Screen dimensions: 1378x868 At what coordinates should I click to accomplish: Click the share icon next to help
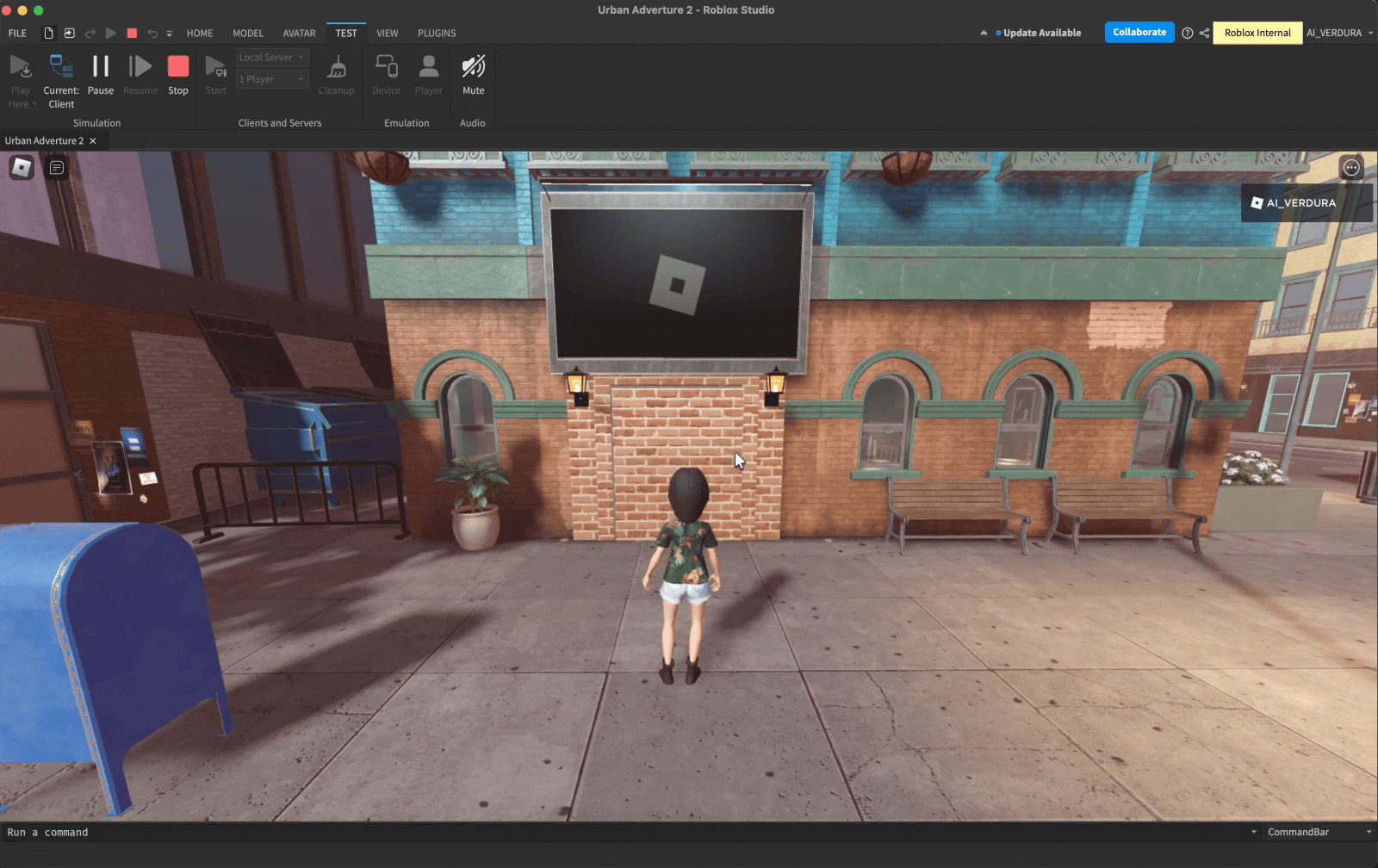point(1204,33)
